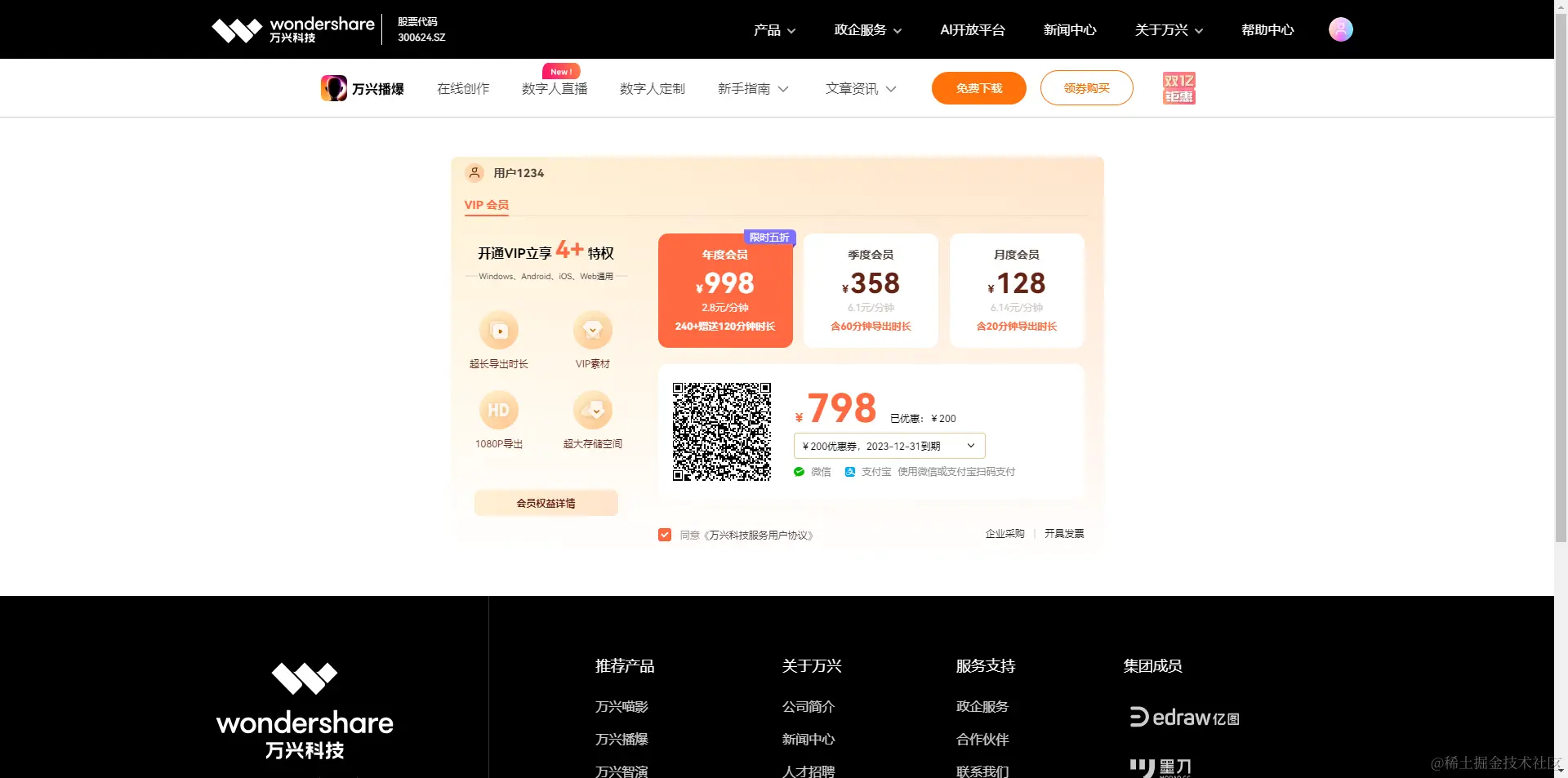Click the scrollbar down arrow
1568x778 pixels.
click(1561, 770)
